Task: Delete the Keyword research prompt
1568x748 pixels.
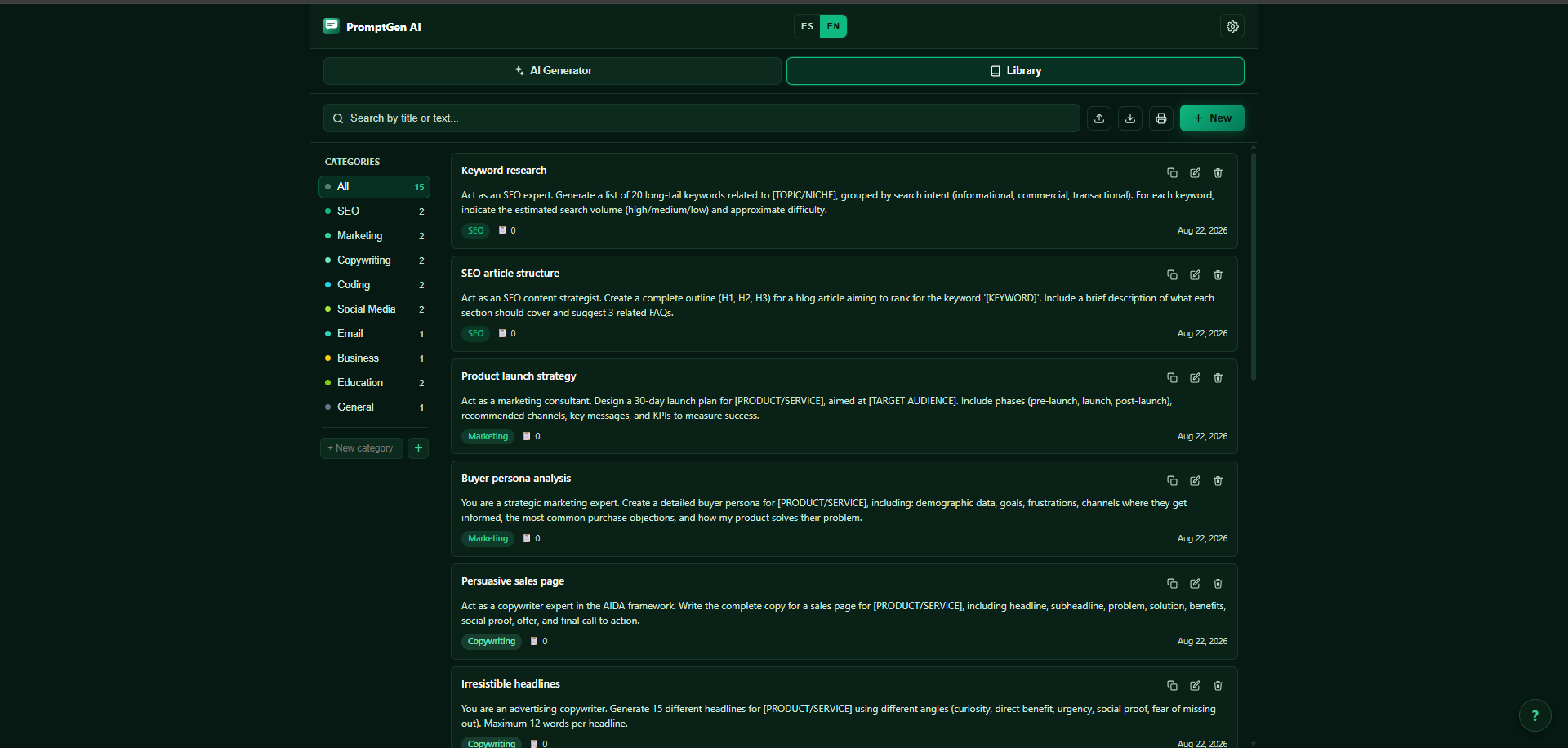Action: [x=1218, y=172]
